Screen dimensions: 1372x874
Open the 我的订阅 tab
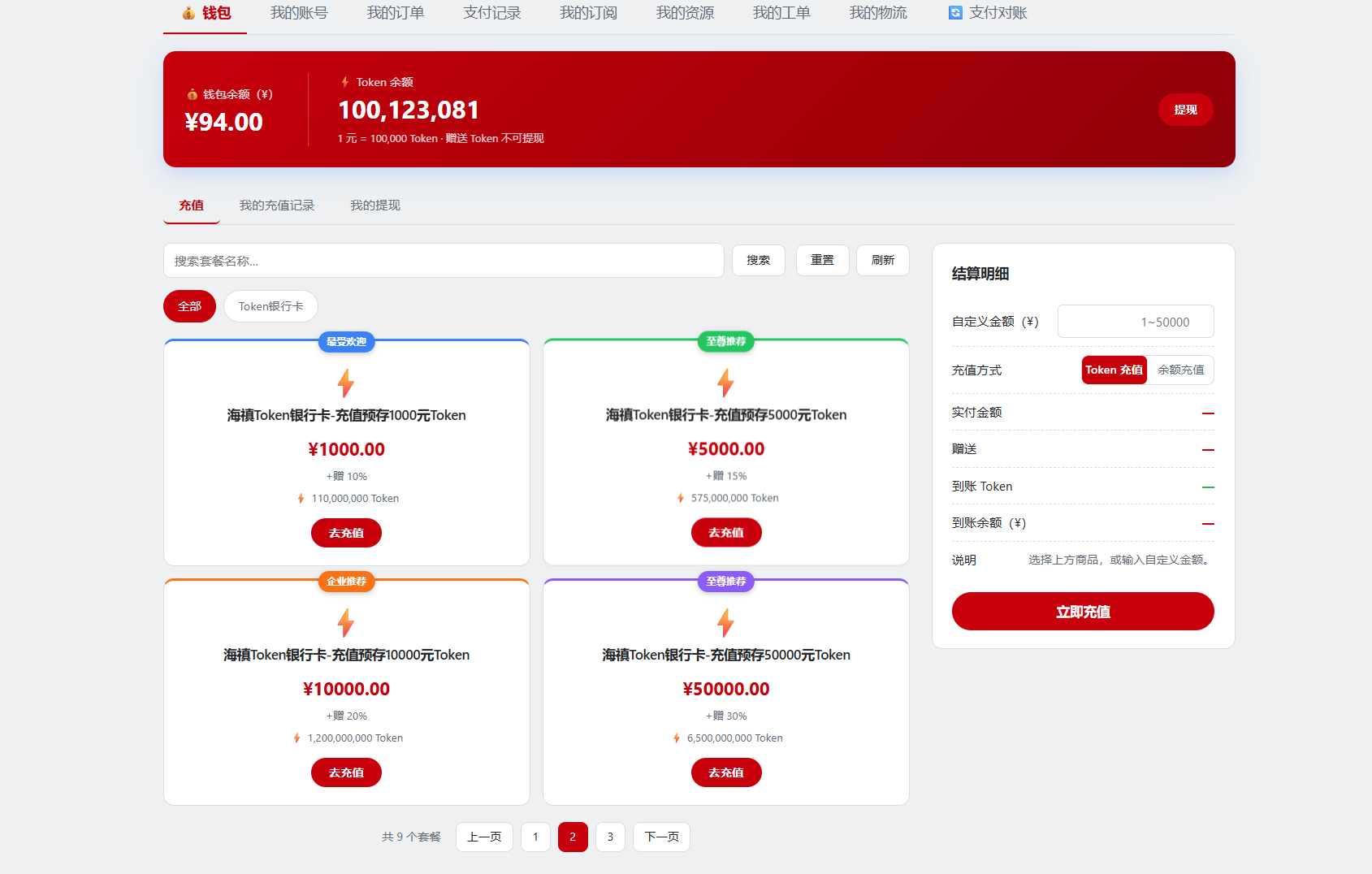point(589,13)
